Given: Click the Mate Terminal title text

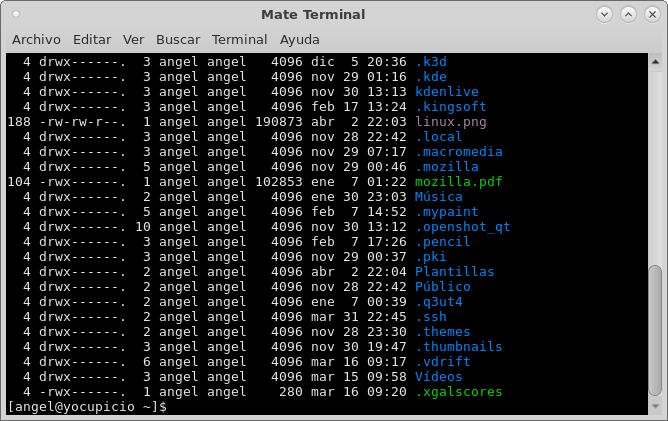Looking at the screenshot, I should [x=313, y=14].
